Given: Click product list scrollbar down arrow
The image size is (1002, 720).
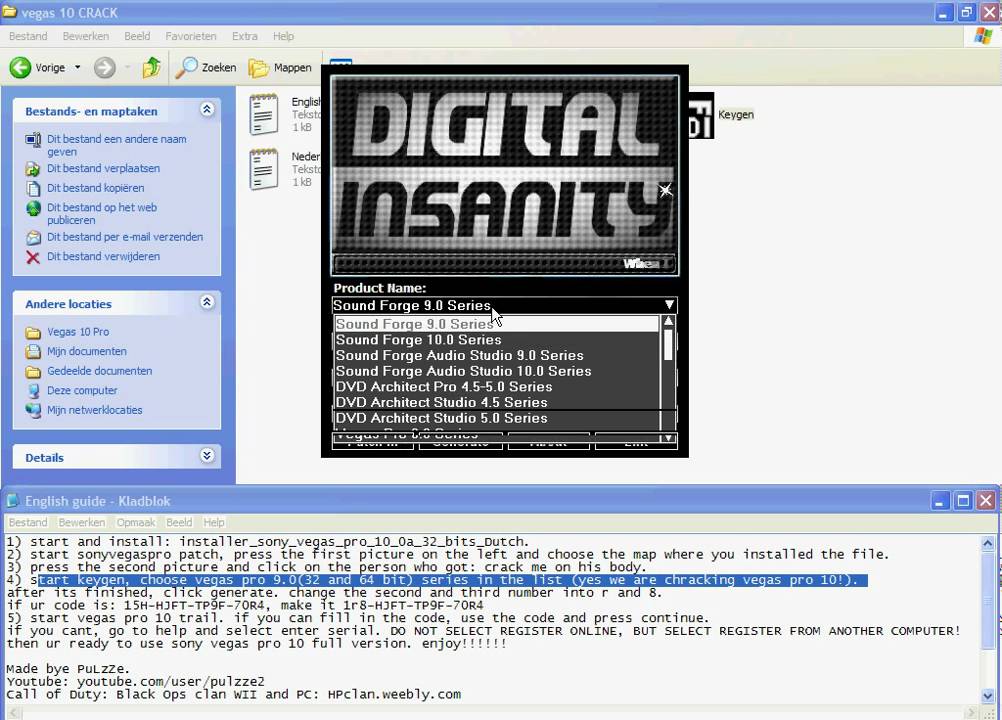Looking at the screenshot, I should 668,438.
